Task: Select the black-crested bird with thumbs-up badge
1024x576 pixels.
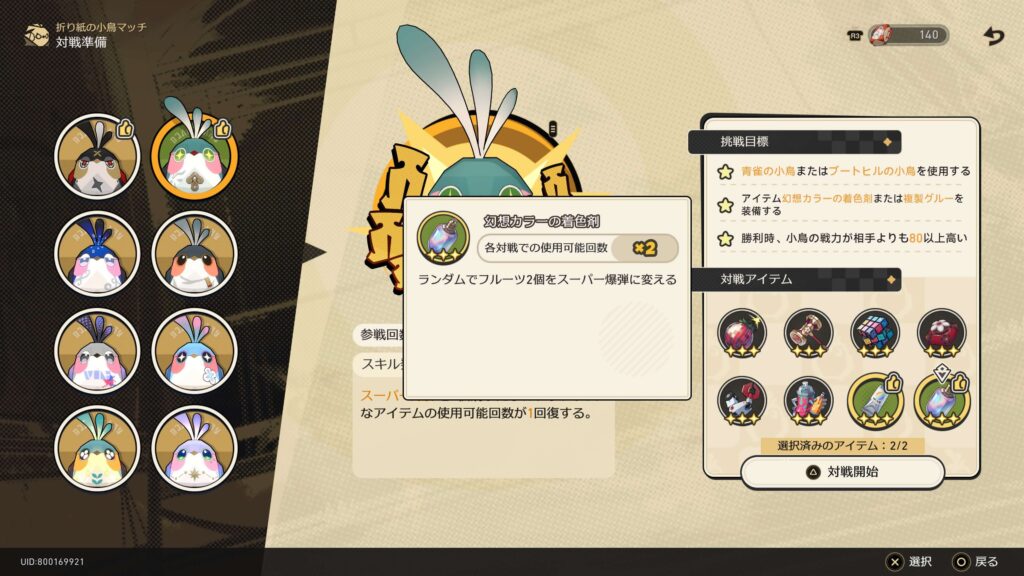Action: 97,157
